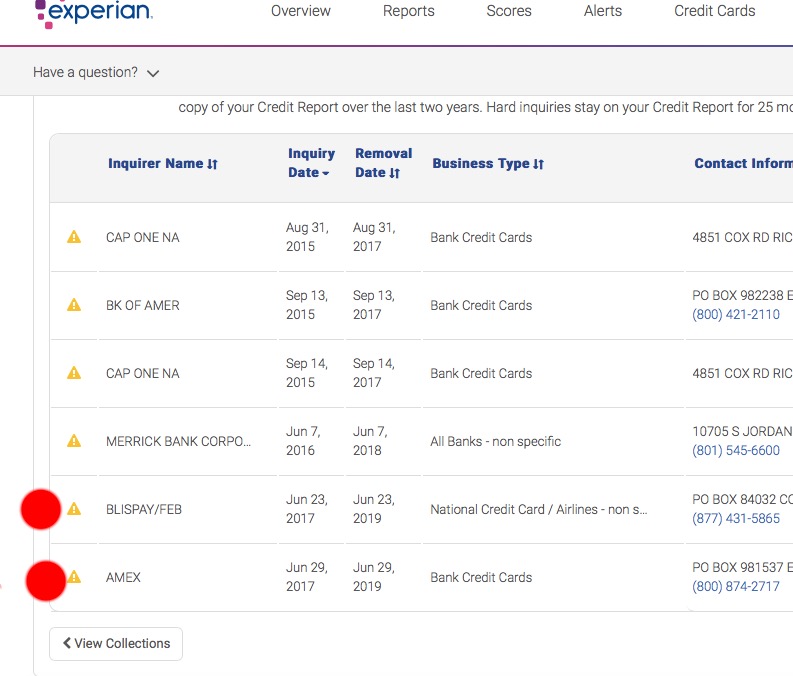Click warning icon beside MERRICK BANK CORPO
Screen dimensions: 793x676
click(x=74, y=441)
